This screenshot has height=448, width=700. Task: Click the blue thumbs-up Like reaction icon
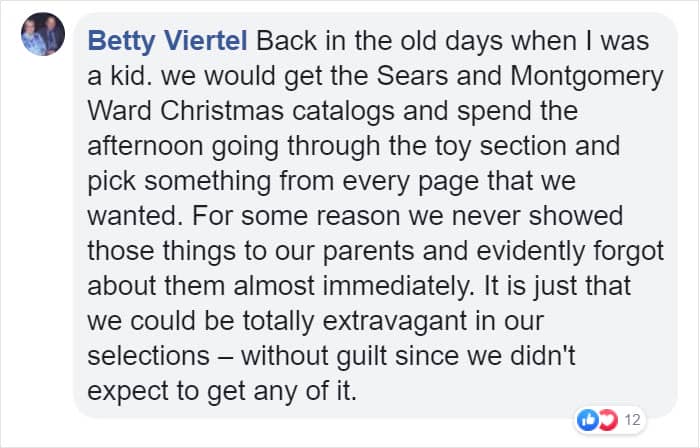(x=589, y=416)
